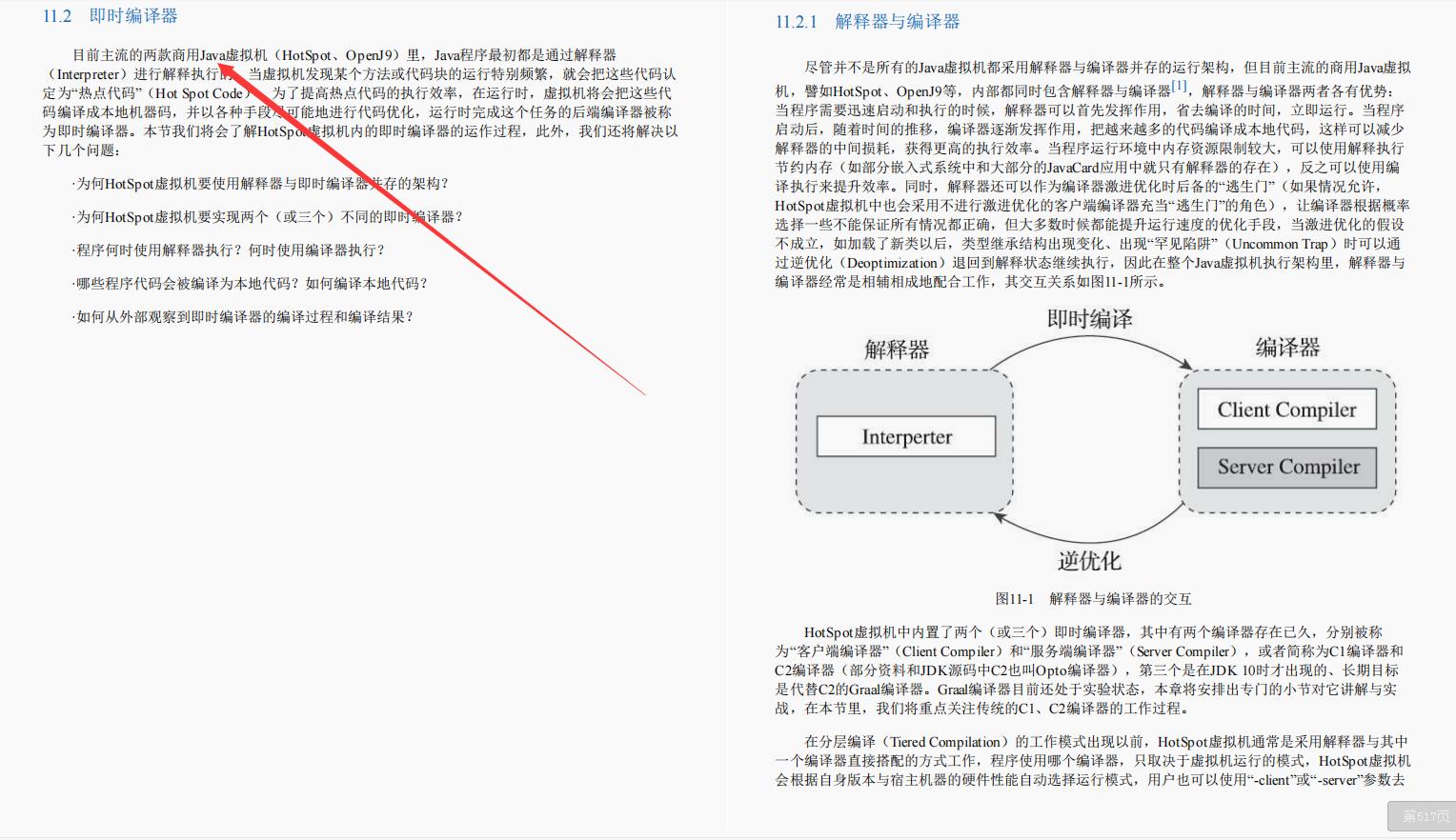The image size is (1456, 840).
Task: Select the heading 11.2.1 解释器与编译器
Action: click(867, 22)
